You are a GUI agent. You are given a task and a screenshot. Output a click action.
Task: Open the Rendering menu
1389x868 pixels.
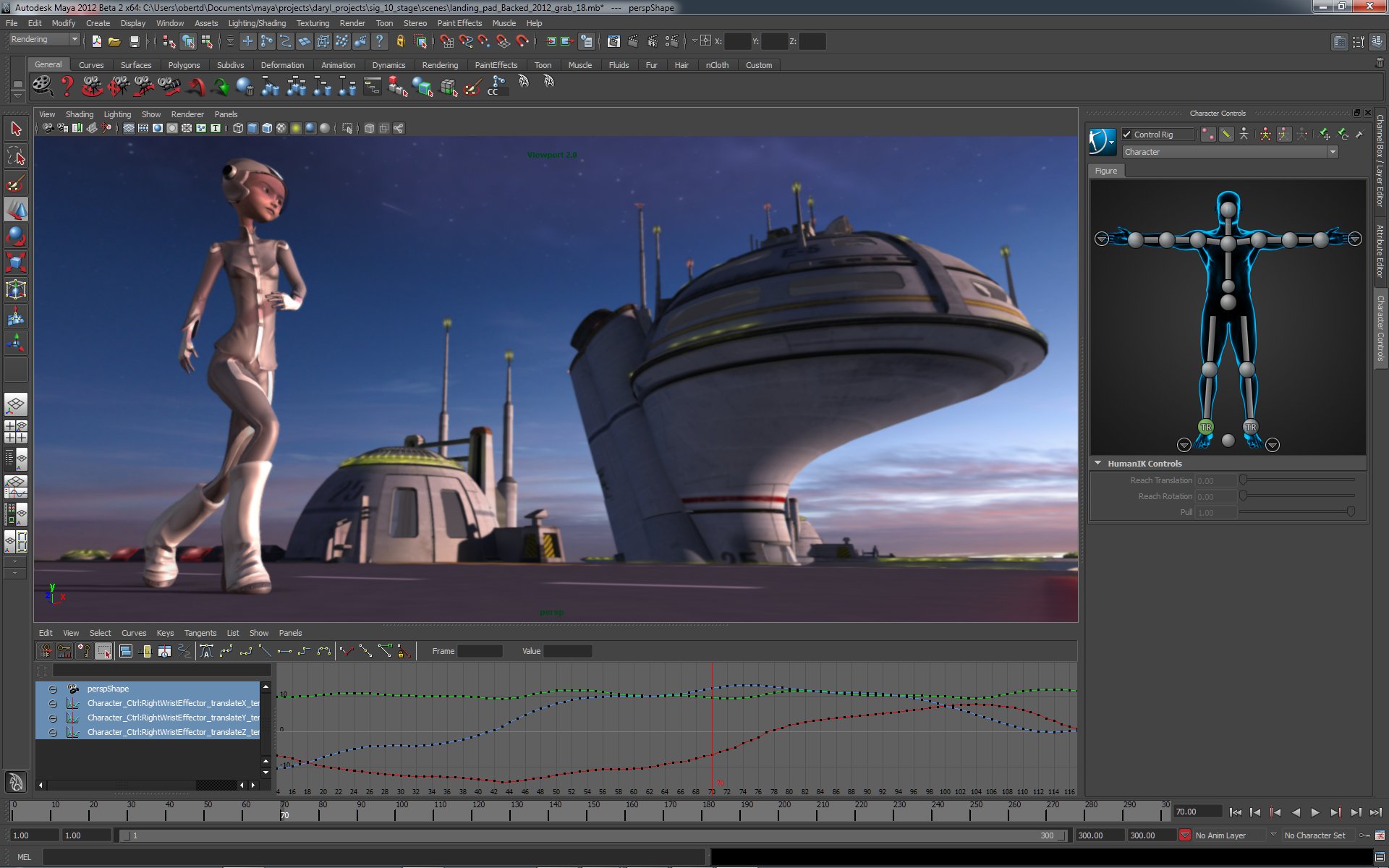point(439,64)
